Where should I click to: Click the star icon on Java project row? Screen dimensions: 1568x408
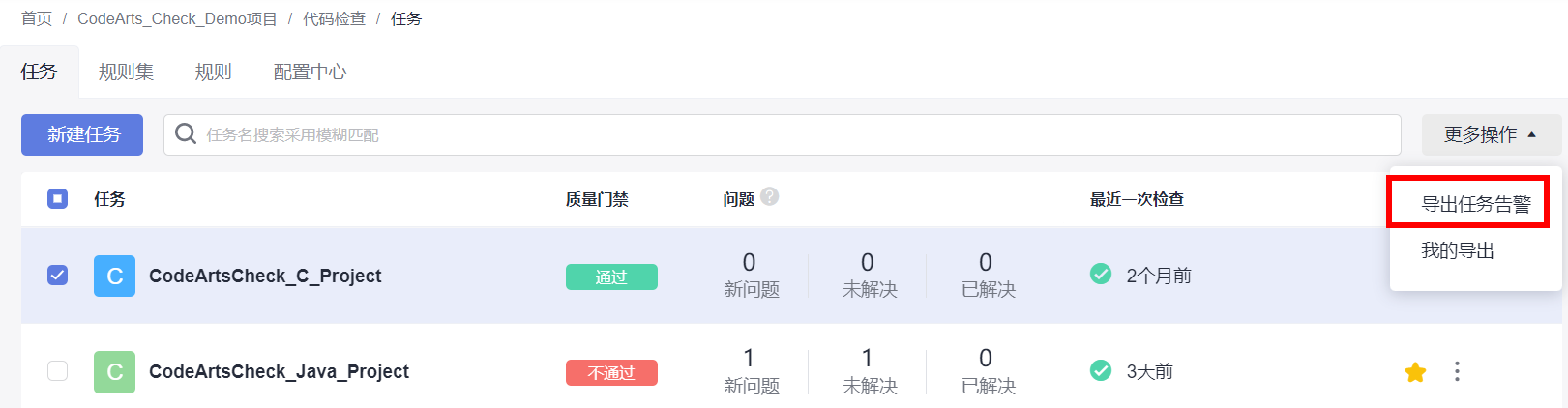[x=1415, y=372]
